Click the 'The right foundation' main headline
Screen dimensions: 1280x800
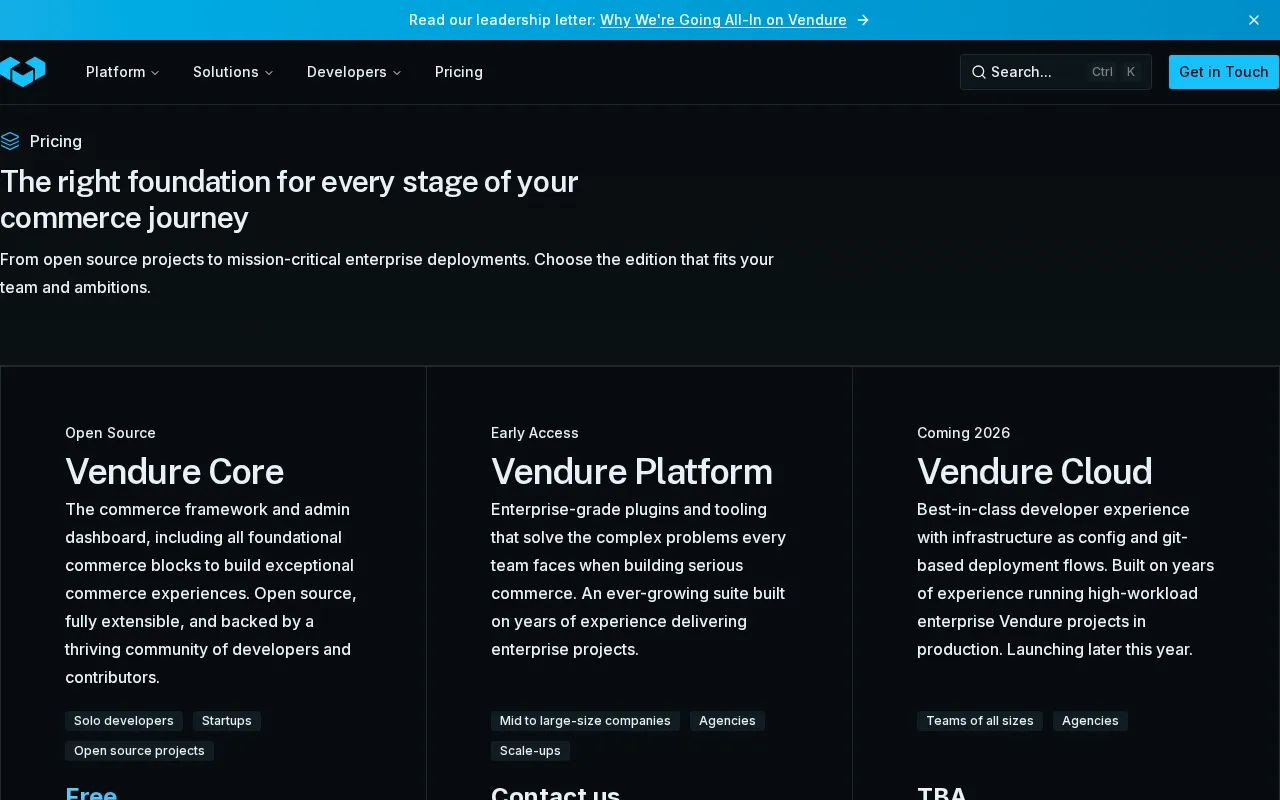[x=289, y=199]
